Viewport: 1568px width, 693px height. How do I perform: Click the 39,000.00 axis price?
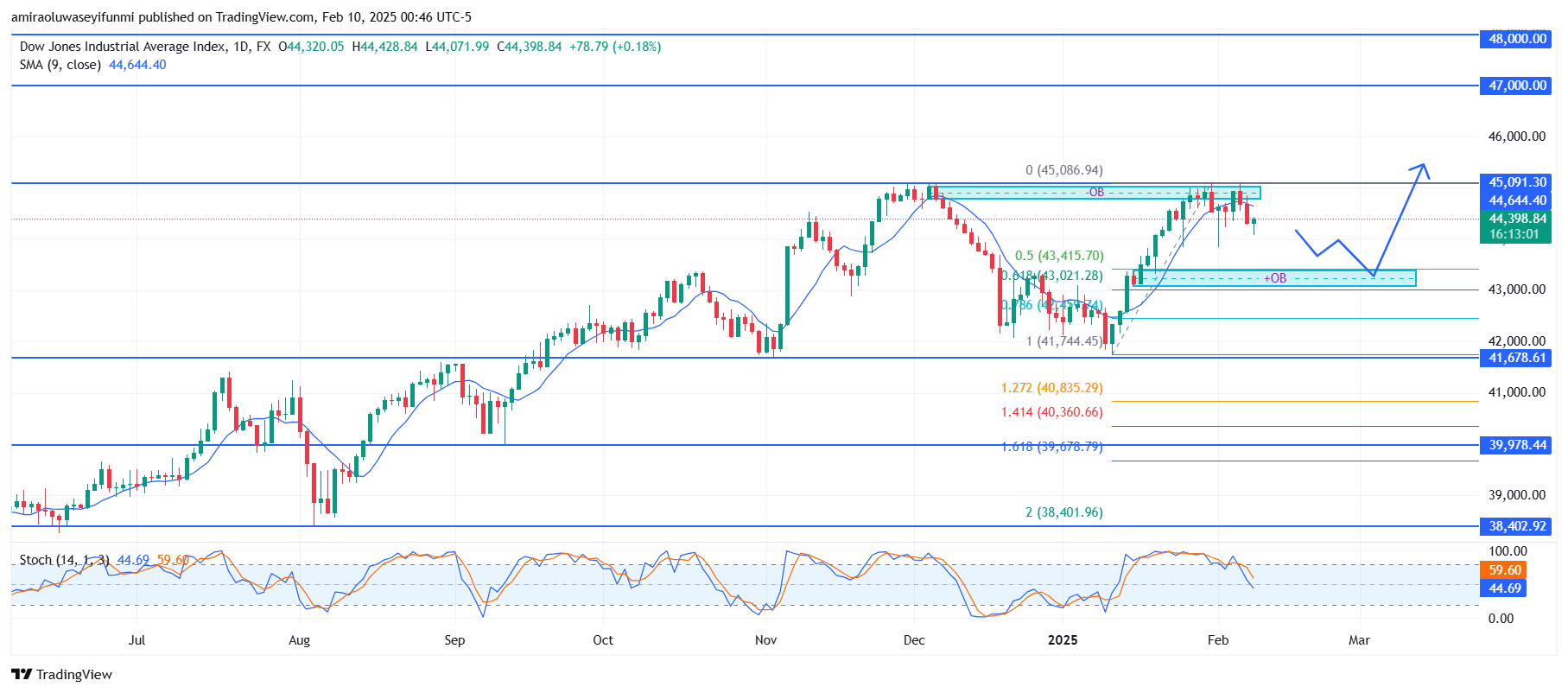pyautogui.click(x=1516, y=495)
